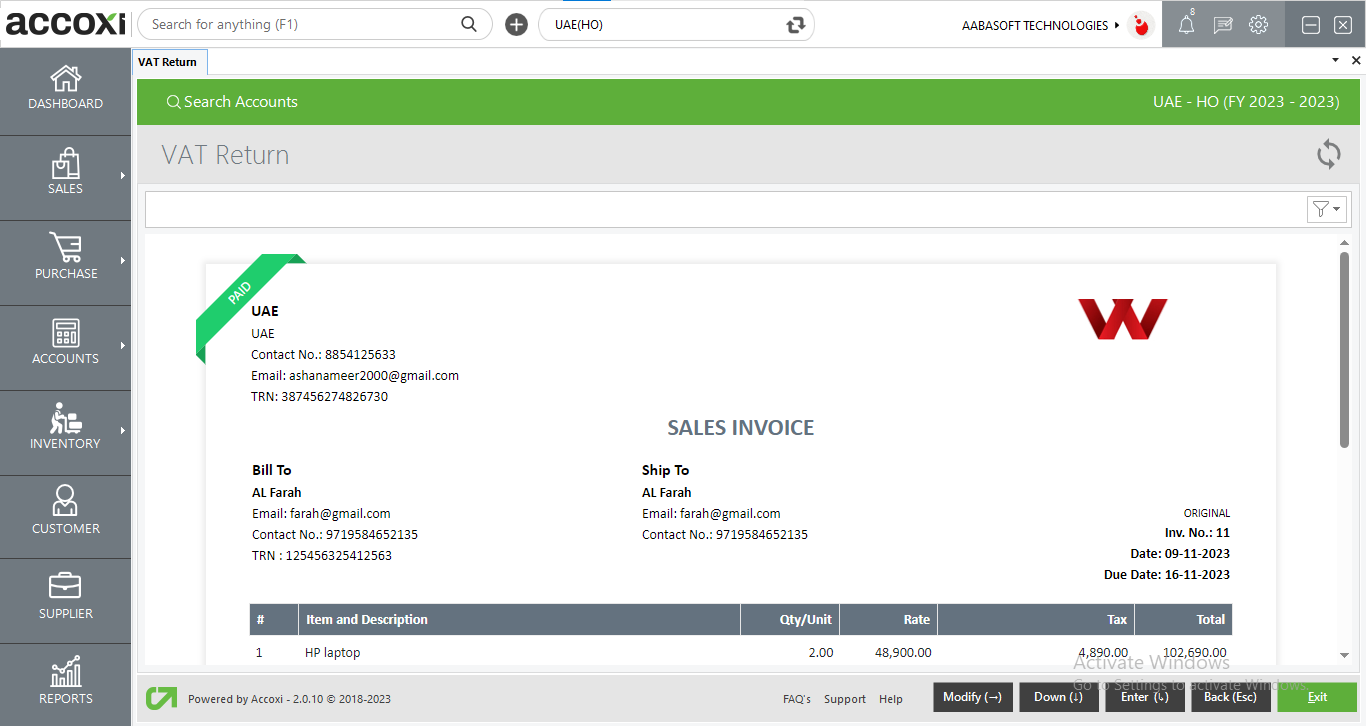Image resolution: width=1366 pixels, height=726 pixels.
Task: Switch to the VAT Return tab
Action: coord(169,61)
